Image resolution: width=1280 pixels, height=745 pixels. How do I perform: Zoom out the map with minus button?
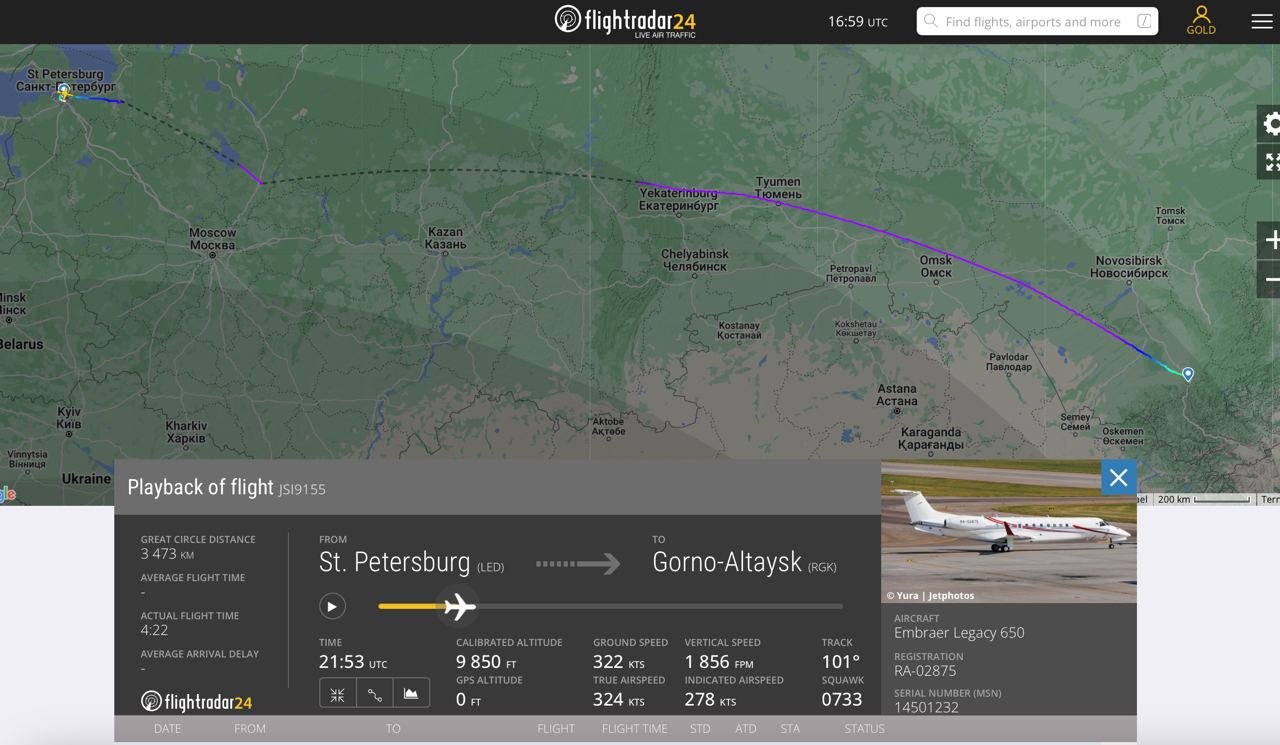(1271, 279)
